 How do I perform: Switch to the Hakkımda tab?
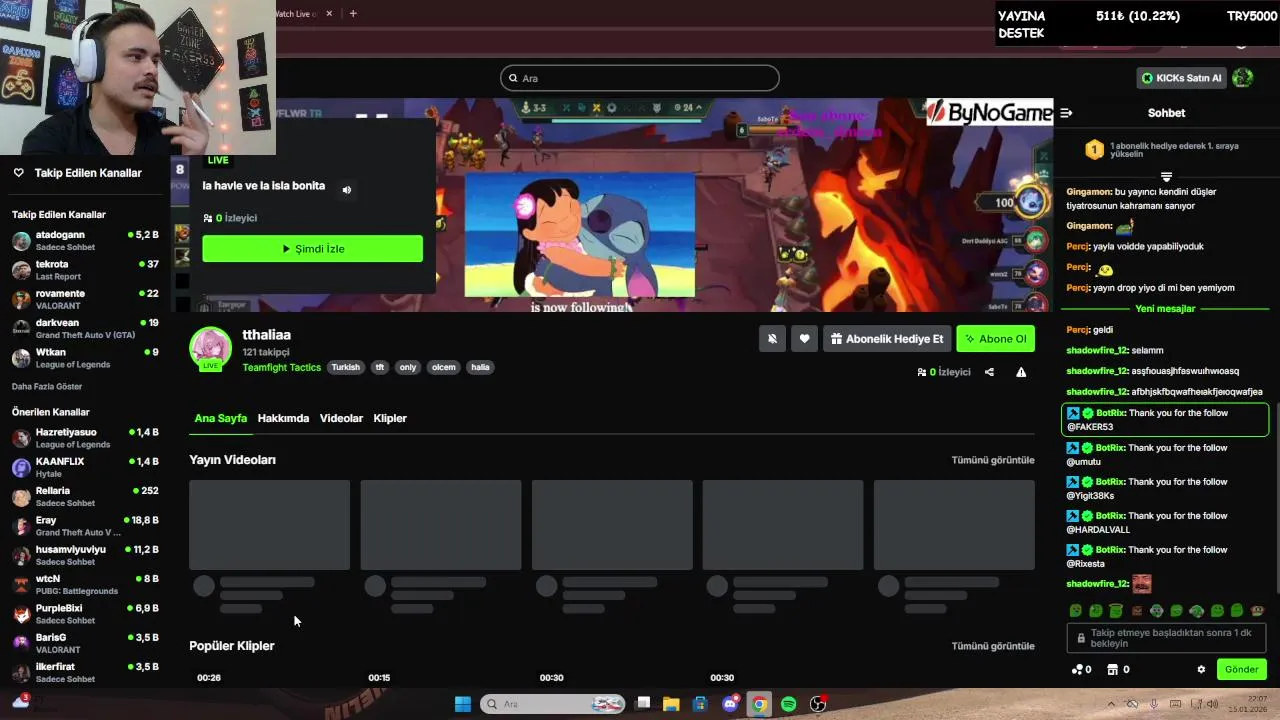(x=283, y=418)
